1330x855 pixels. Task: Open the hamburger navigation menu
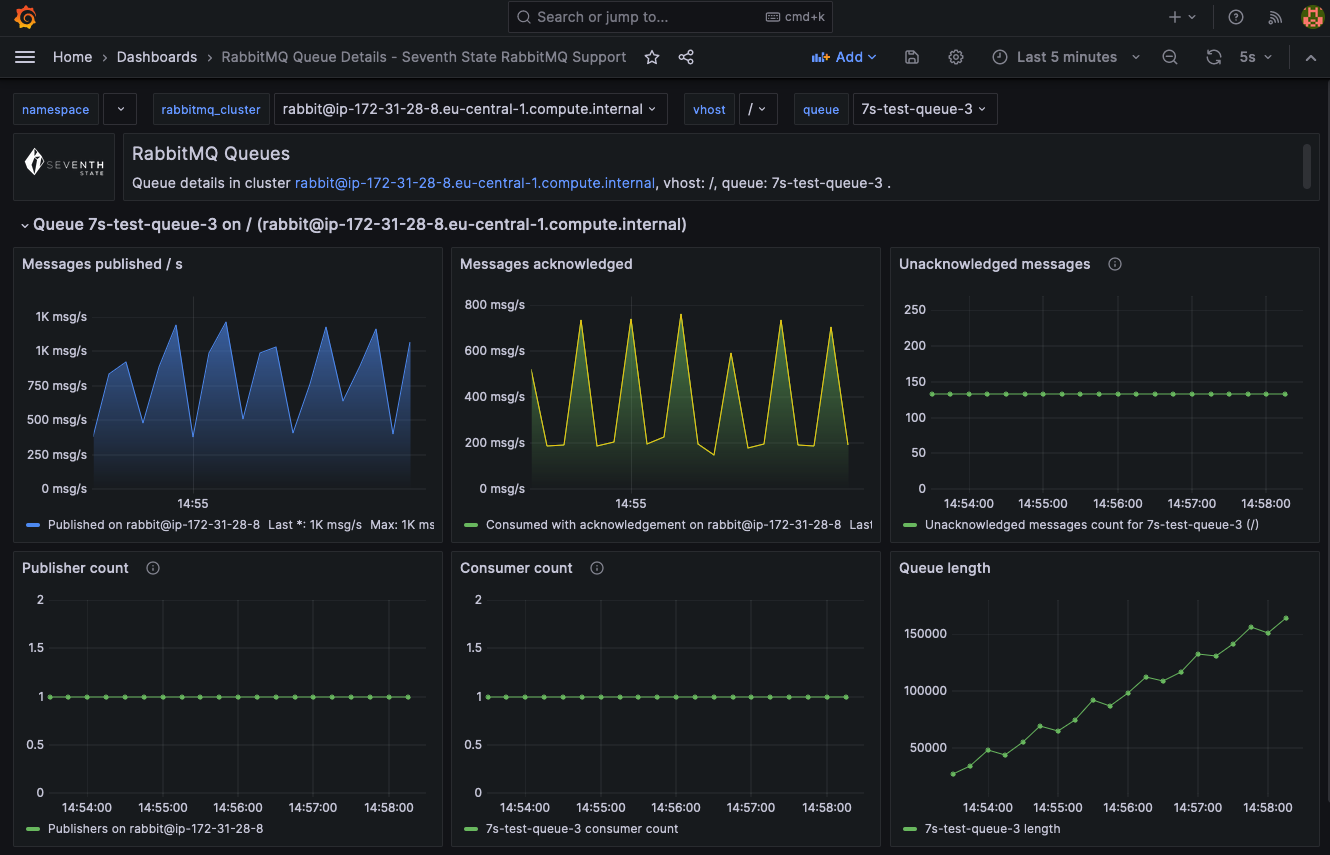pyautogui.click(x=25, y=57)
